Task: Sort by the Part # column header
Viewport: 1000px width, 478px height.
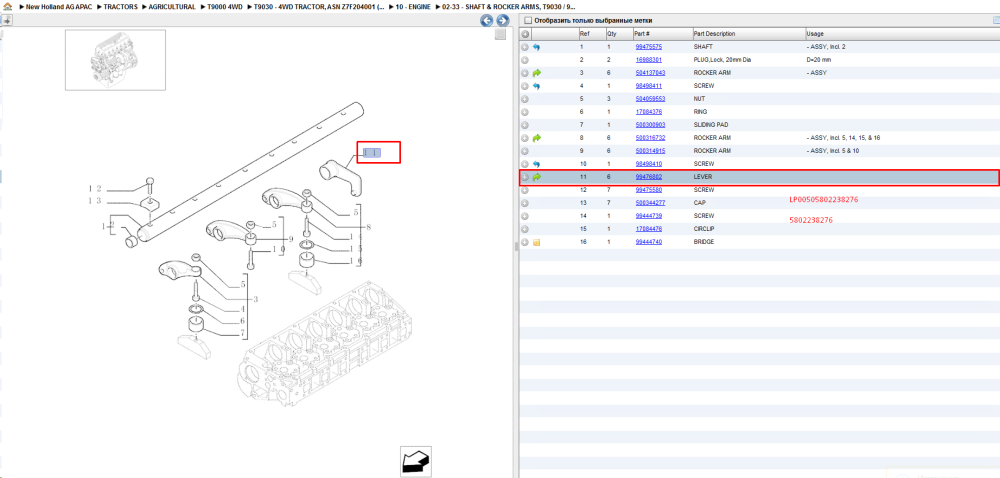Action: 663,34
